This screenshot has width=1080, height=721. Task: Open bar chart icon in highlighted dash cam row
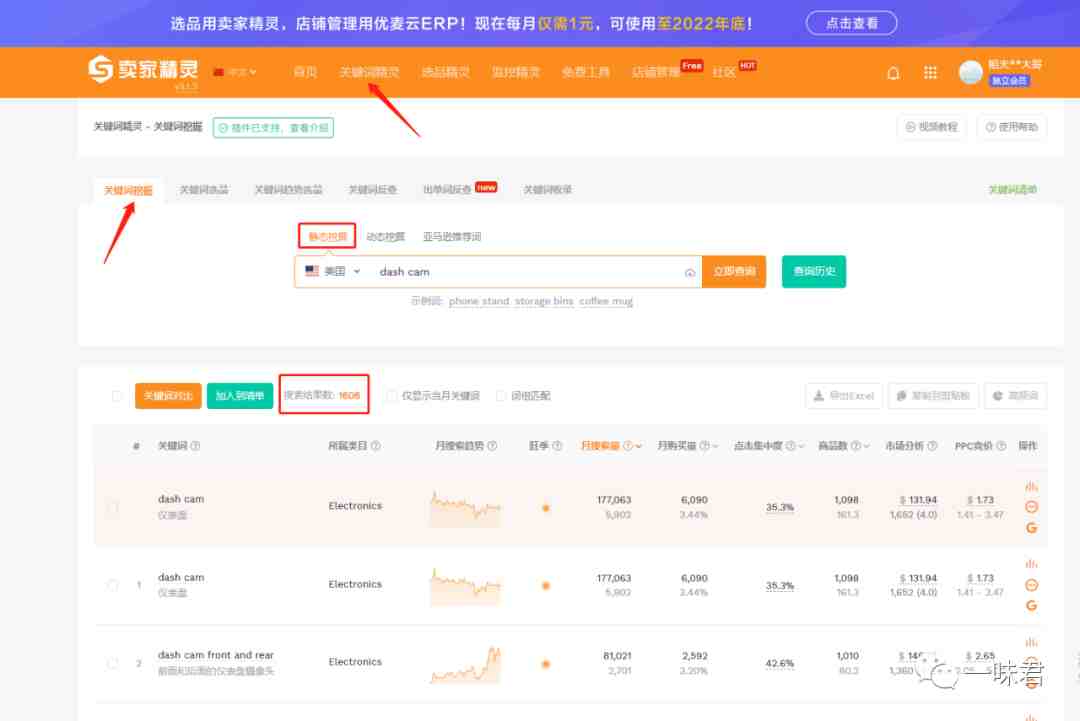(x=1031, y=486)
